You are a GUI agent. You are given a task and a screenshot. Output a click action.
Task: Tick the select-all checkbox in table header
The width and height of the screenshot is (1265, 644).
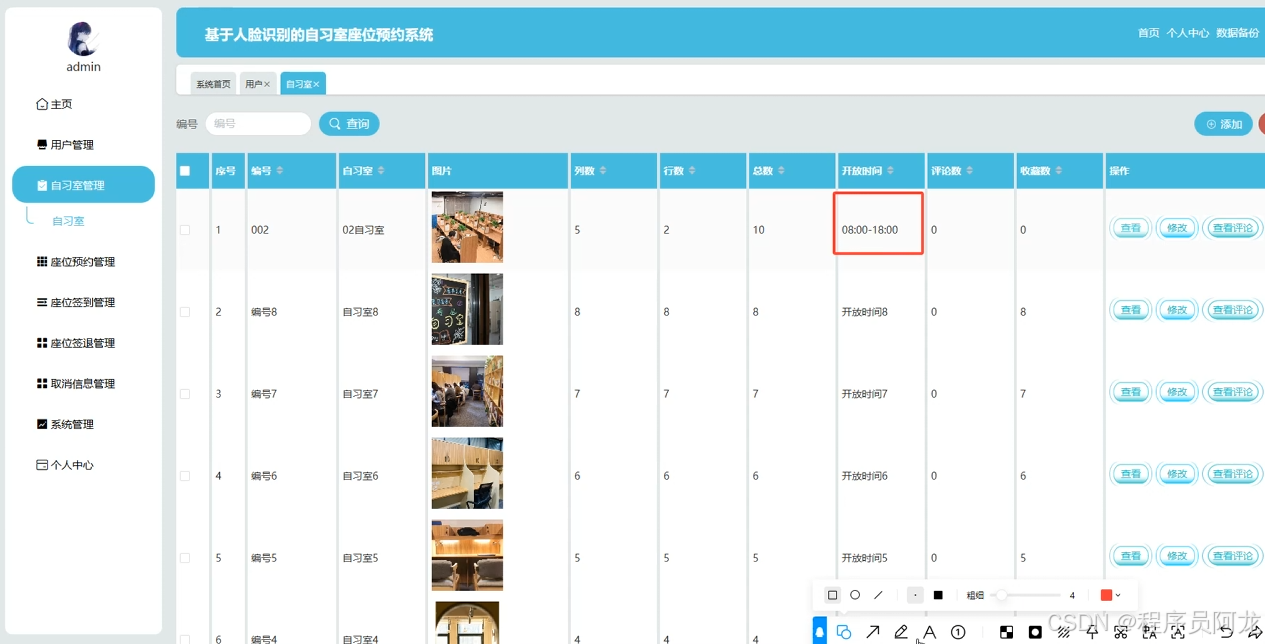(x=184, y=171)
